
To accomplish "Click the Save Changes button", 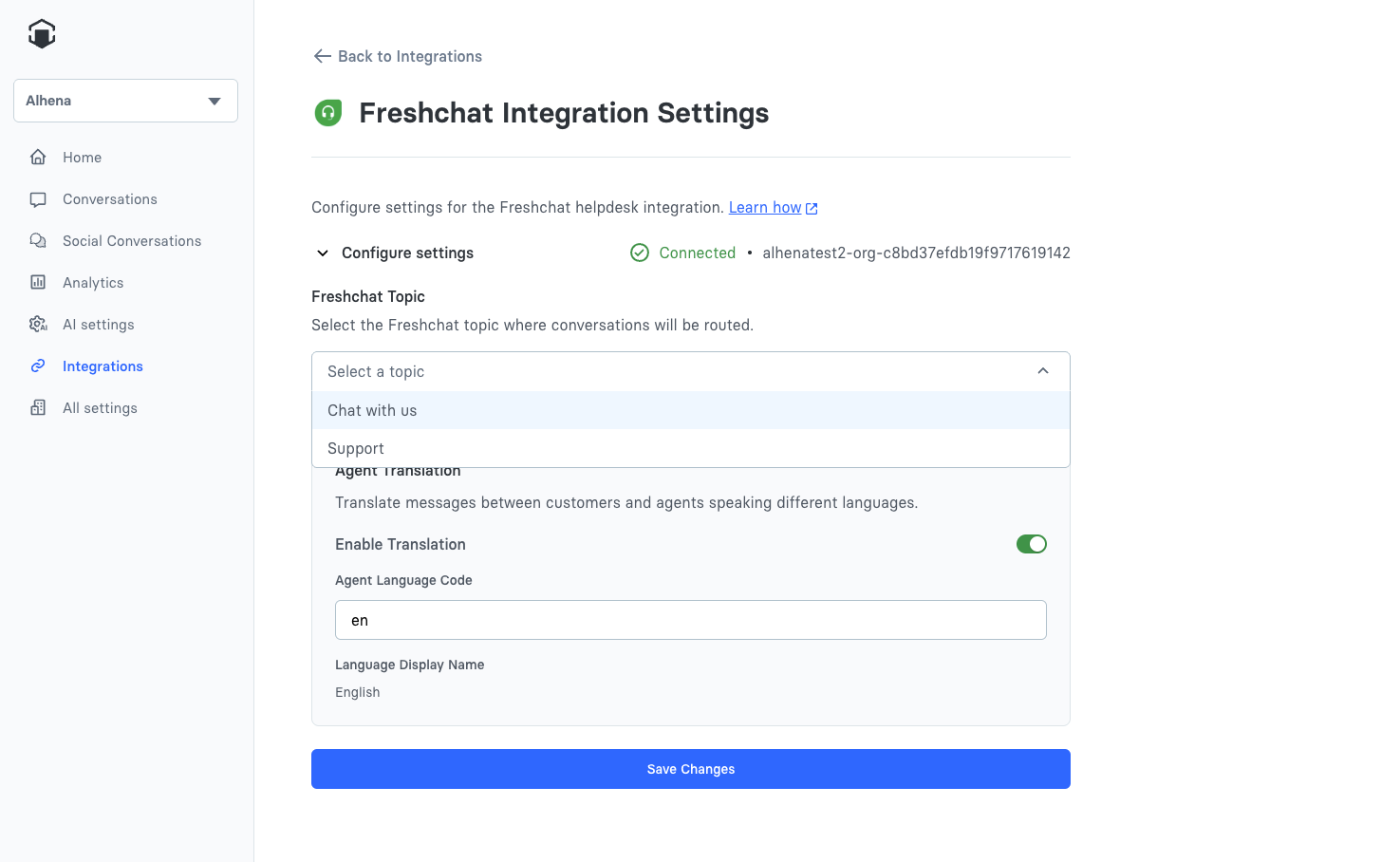I will pyautogui.click(x=690, y=769).
